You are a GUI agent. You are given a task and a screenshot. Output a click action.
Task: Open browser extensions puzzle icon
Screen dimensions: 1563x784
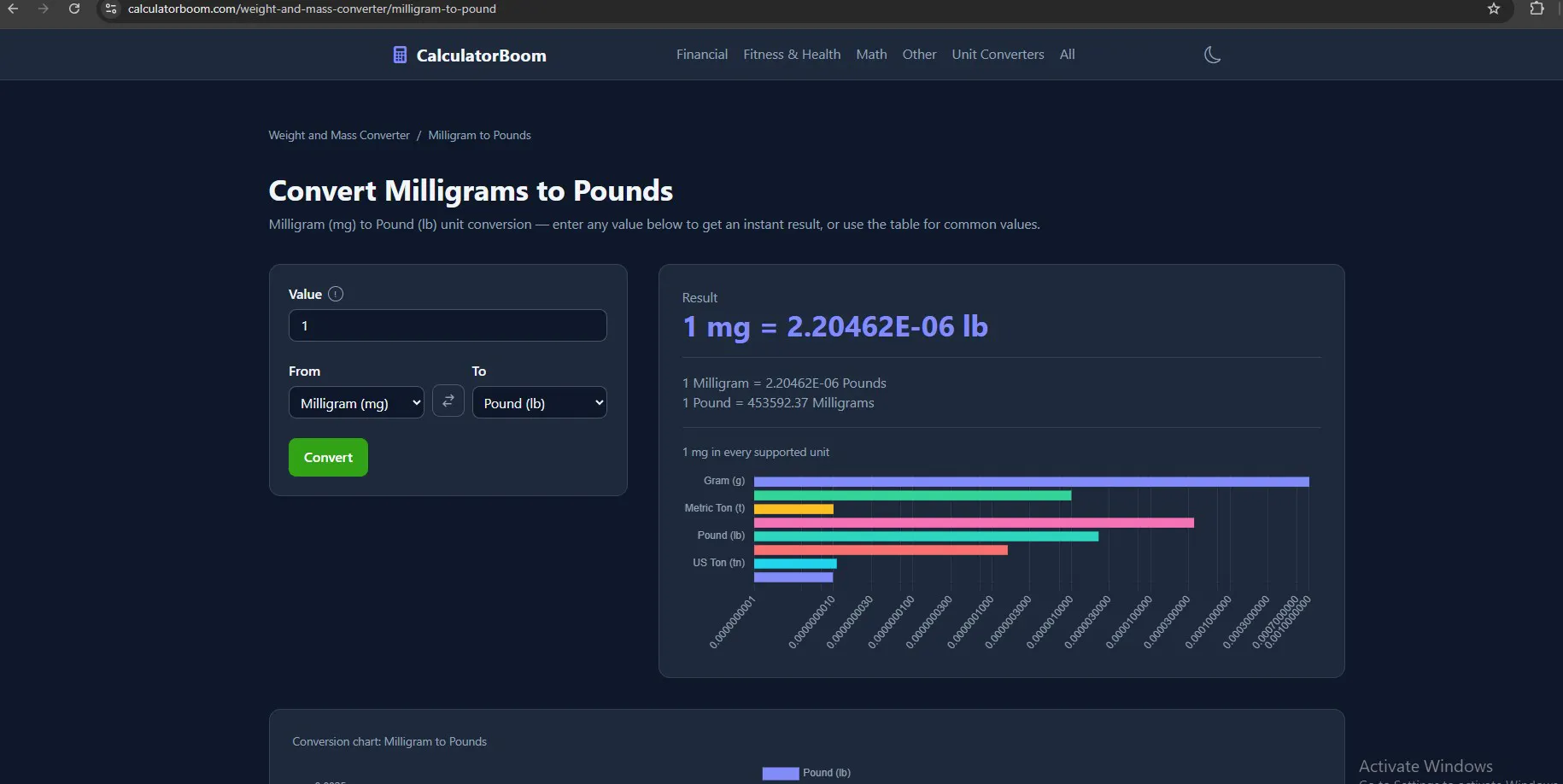coord(1537,9)
